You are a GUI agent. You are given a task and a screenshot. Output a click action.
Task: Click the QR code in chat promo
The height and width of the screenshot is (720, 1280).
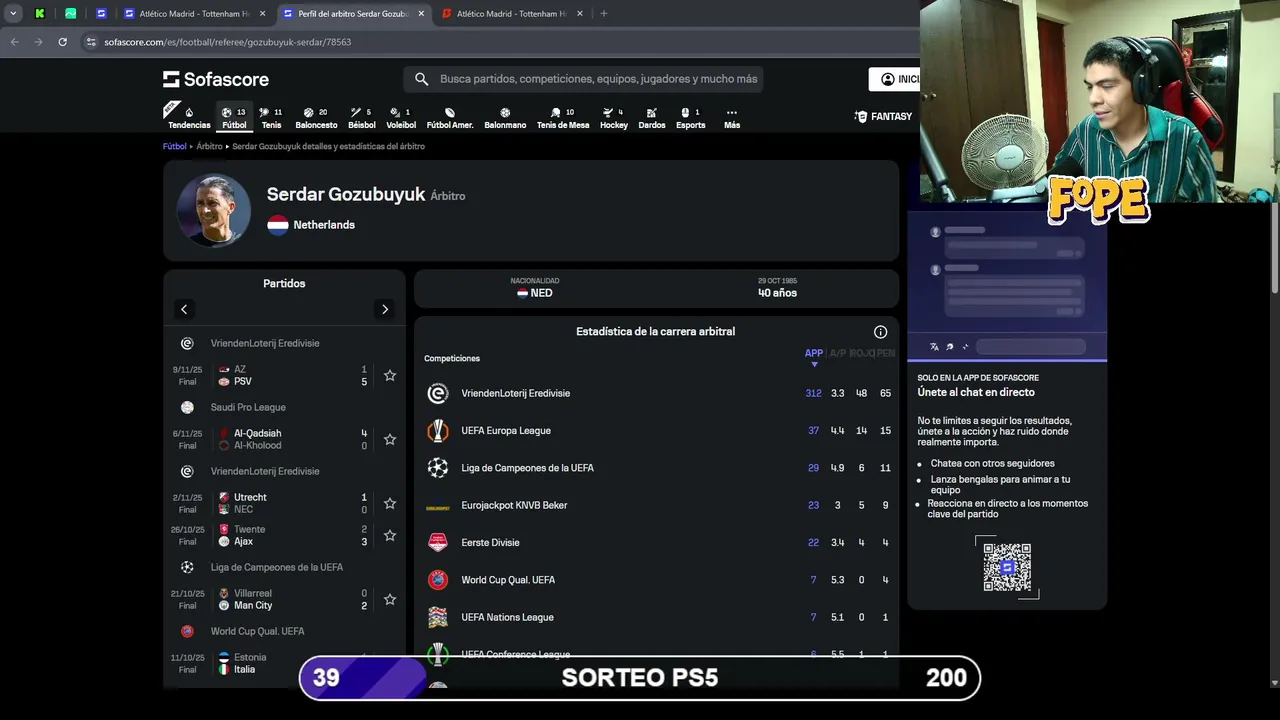pos(1007,567)
